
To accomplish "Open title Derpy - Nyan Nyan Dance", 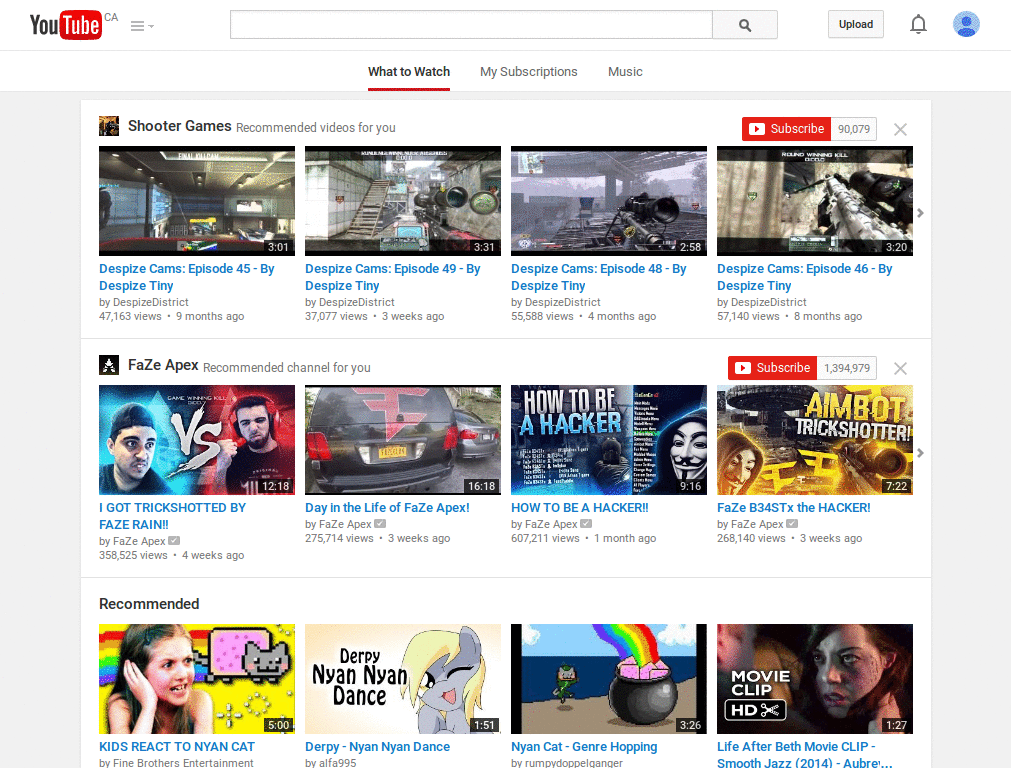I will [x=377, y=746].
